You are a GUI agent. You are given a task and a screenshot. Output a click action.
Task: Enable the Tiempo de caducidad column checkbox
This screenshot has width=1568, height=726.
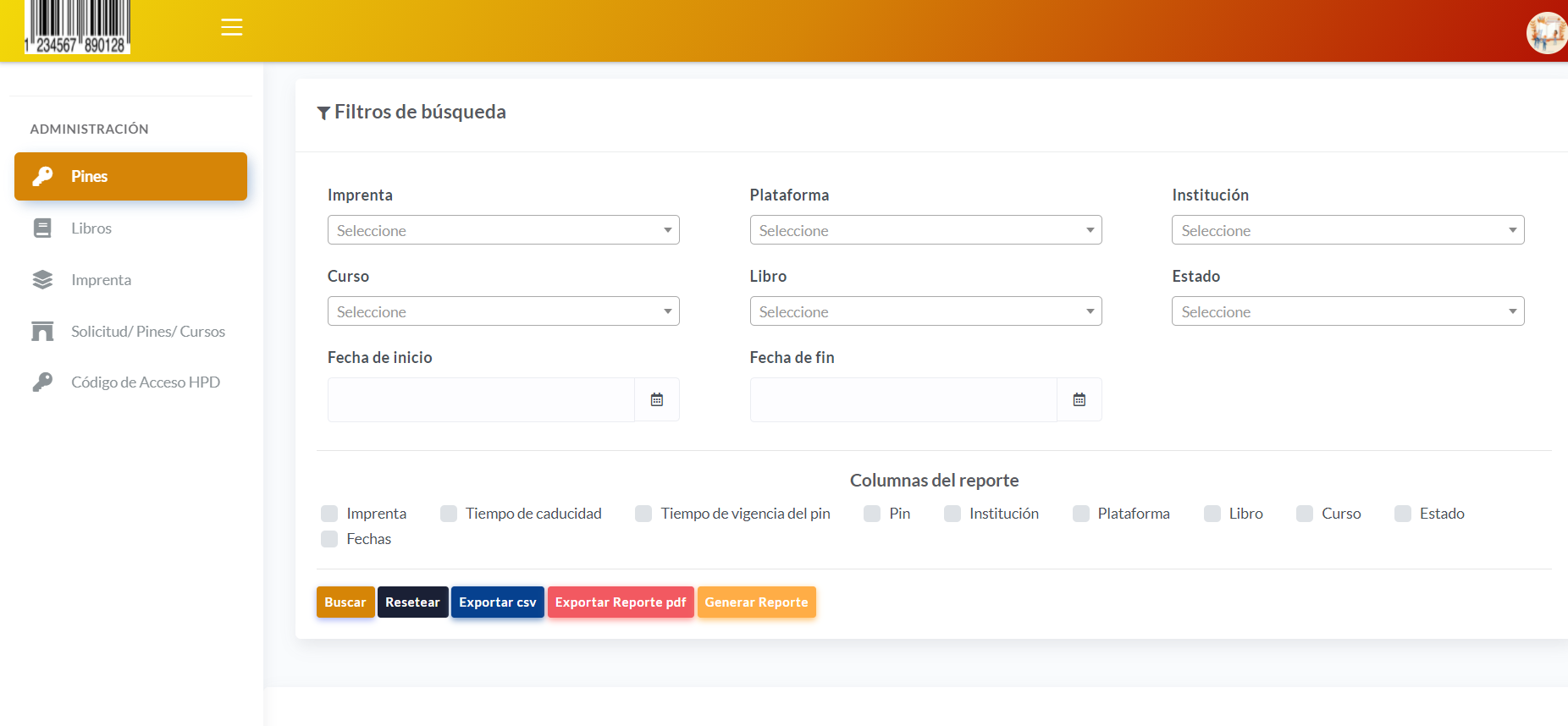pos(449,514)
